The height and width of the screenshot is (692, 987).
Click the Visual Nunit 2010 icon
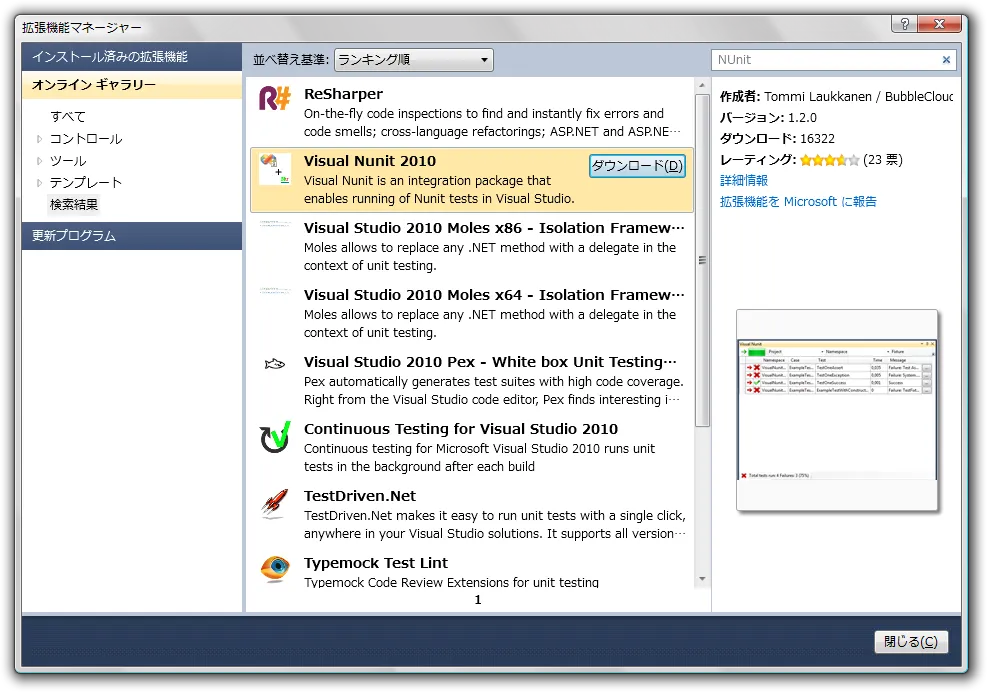(x=275, y=168)
